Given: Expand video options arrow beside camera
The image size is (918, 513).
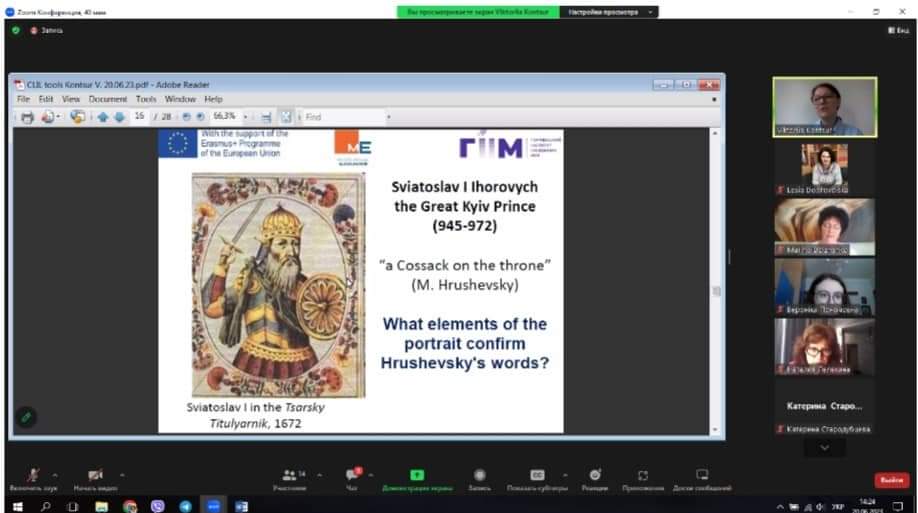Looking at the screenshot, I should [122, 475].
